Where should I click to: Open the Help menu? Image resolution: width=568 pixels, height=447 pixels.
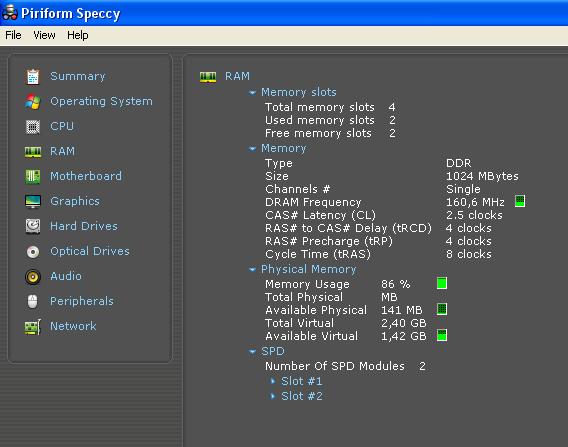(x=78, y=35)
